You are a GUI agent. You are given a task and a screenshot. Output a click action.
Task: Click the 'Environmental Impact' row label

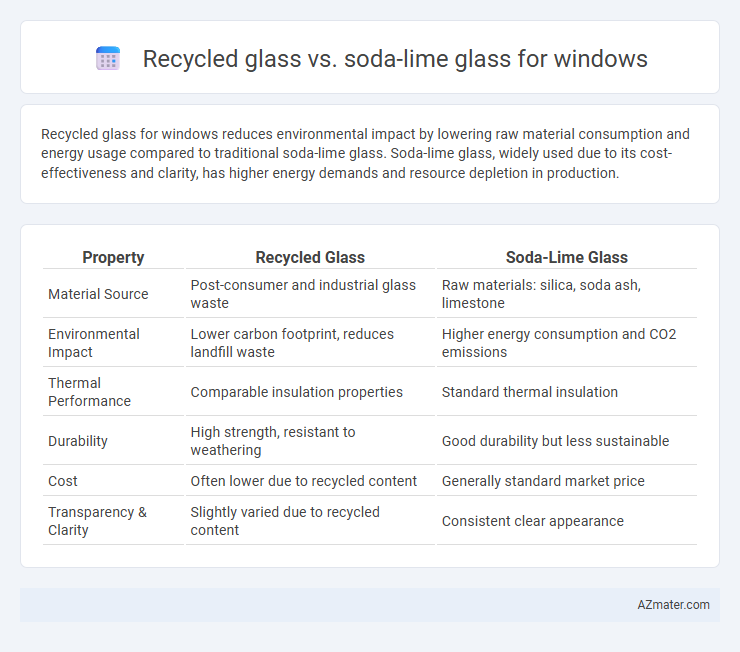pyautogui.click(x=93, y=343)
